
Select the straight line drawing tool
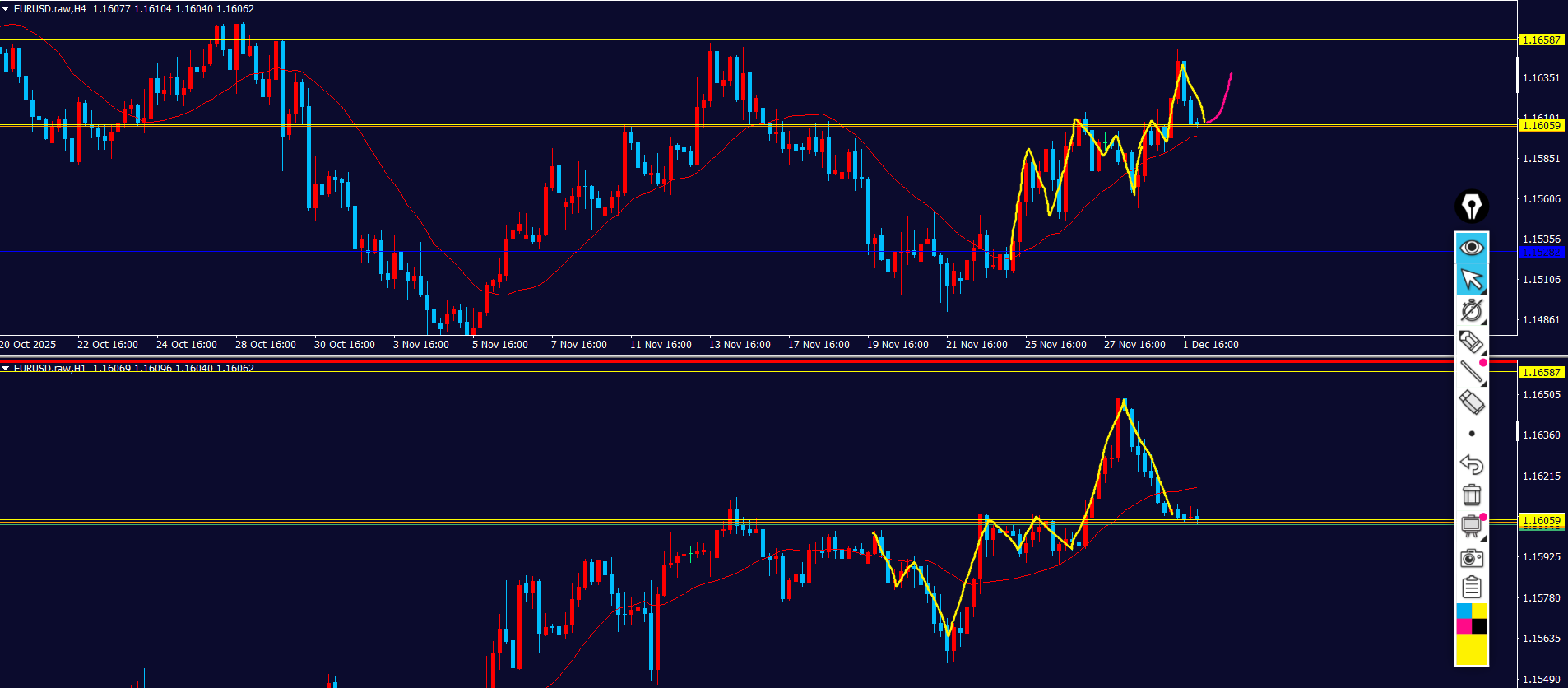point(1471,372)
